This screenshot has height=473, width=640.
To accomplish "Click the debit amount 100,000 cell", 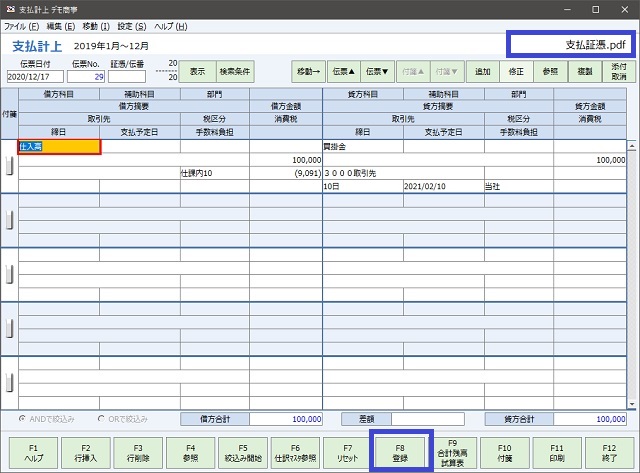I will pyautogui.click(x=286, y=160).
